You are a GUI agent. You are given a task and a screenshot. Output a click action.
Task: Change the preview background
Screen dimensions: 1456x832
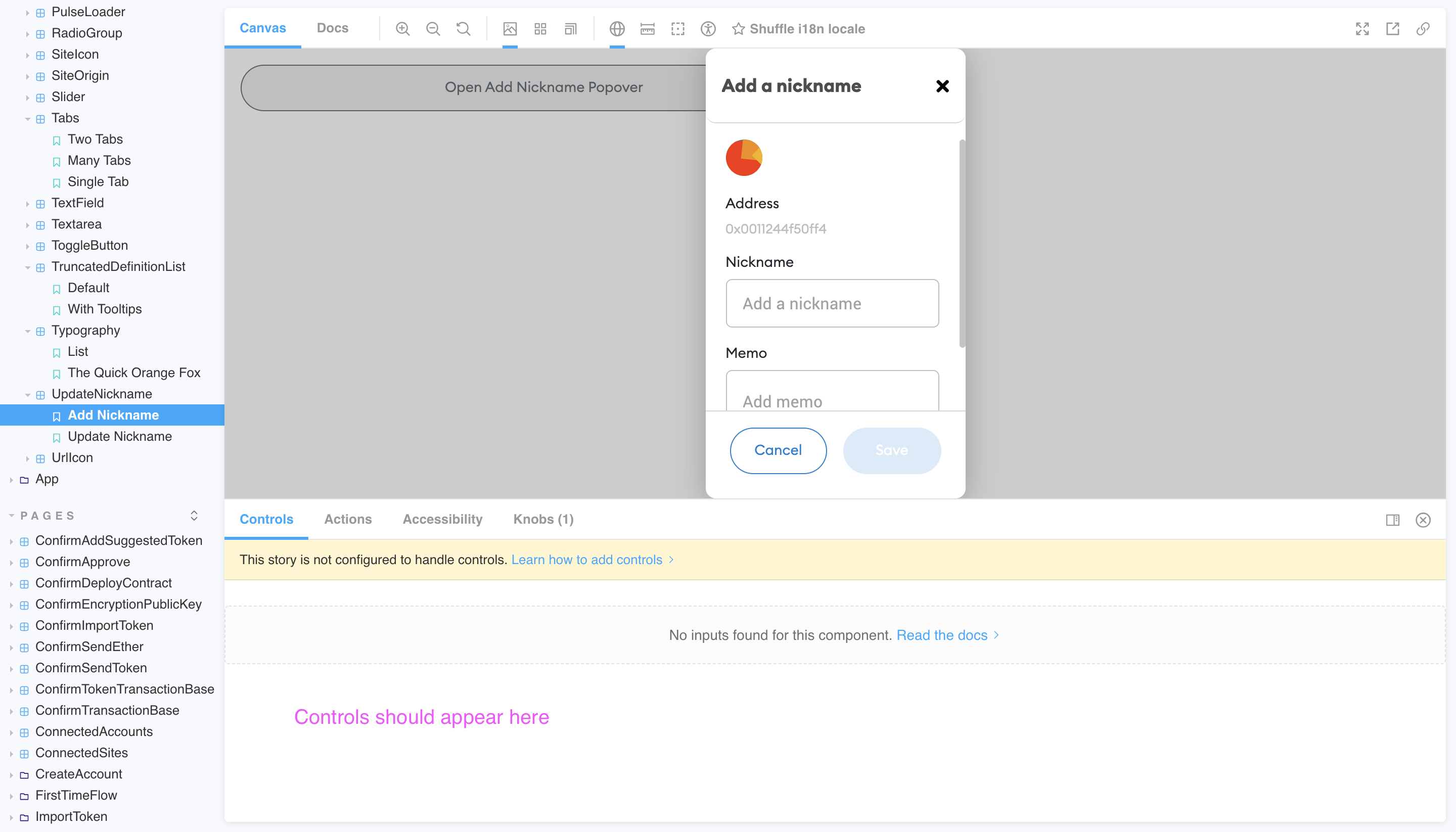coord(510,29)
